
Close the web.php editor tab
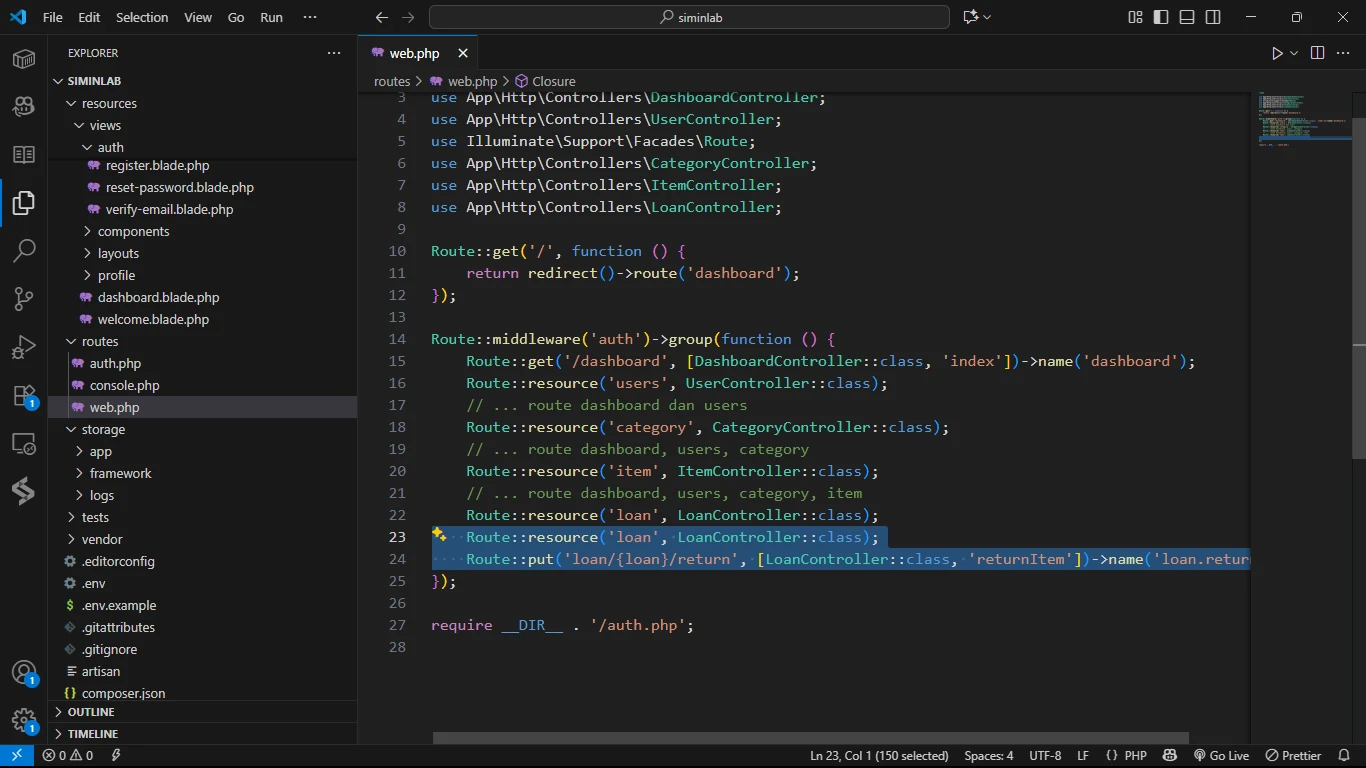coord(463,53)
